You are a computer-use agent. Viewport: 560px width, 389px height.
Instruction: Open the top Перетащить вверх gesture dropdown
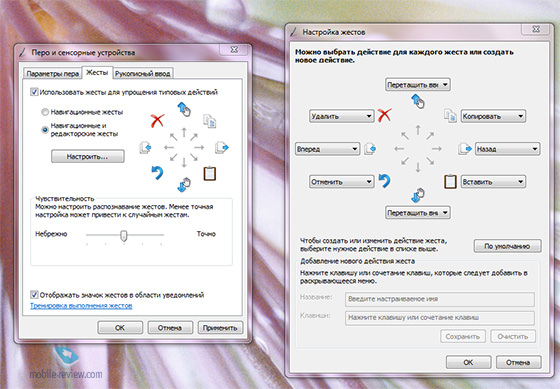click(x=418, y=85)
